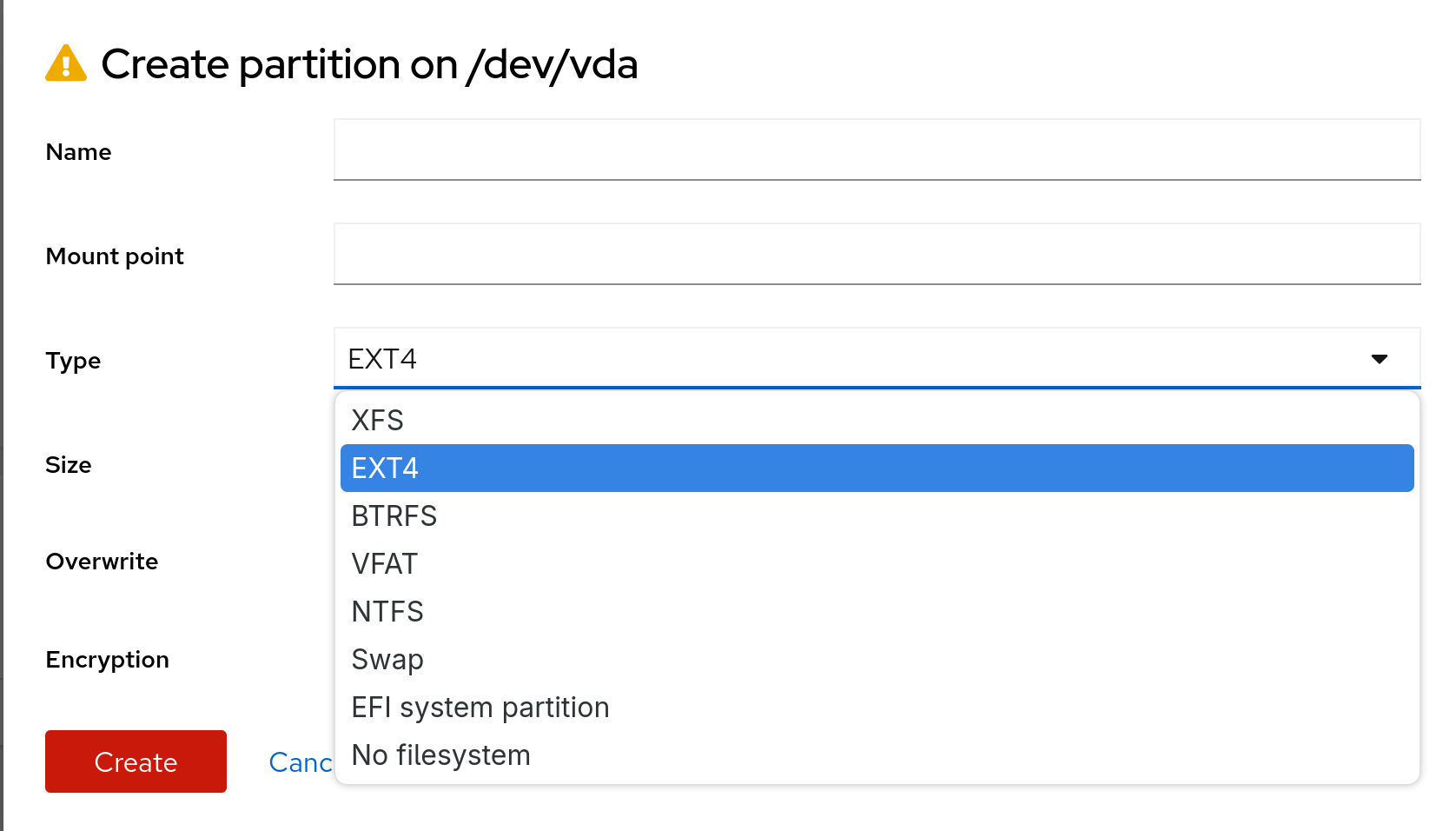Select XFS from the type list
The image size is (1456, 831).
[x=378, y=421]
